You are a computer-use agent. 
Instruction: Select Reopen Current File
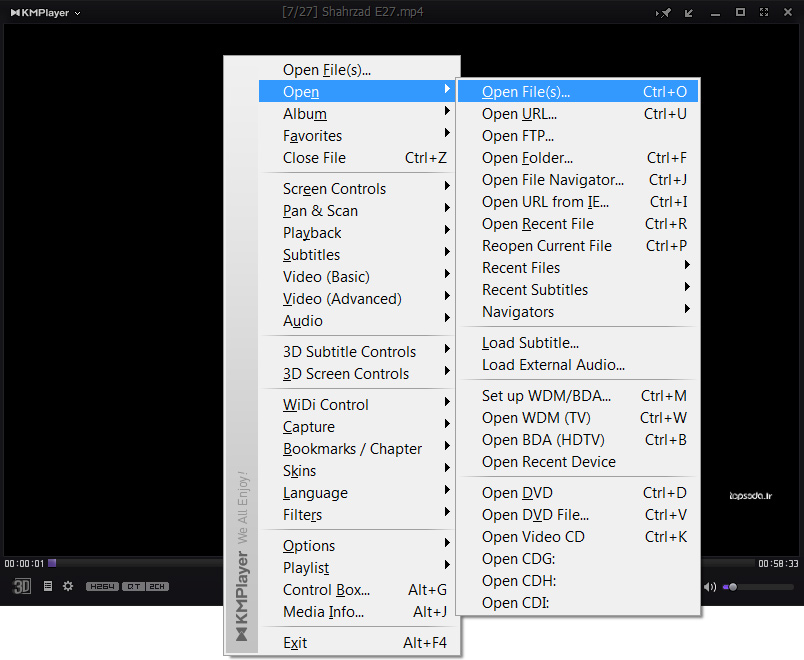click(578, 246)
